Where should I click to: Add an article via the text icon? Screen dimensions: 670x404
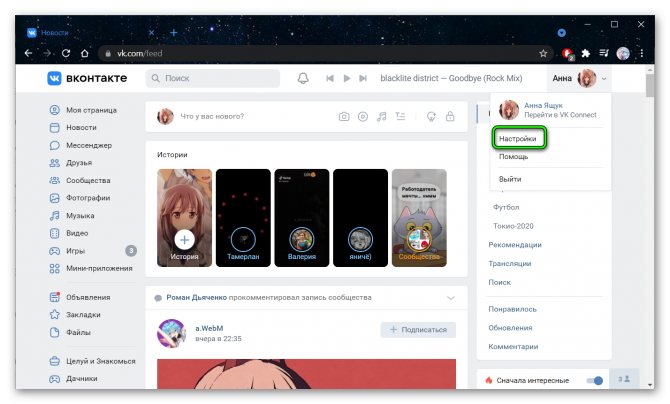400,116
